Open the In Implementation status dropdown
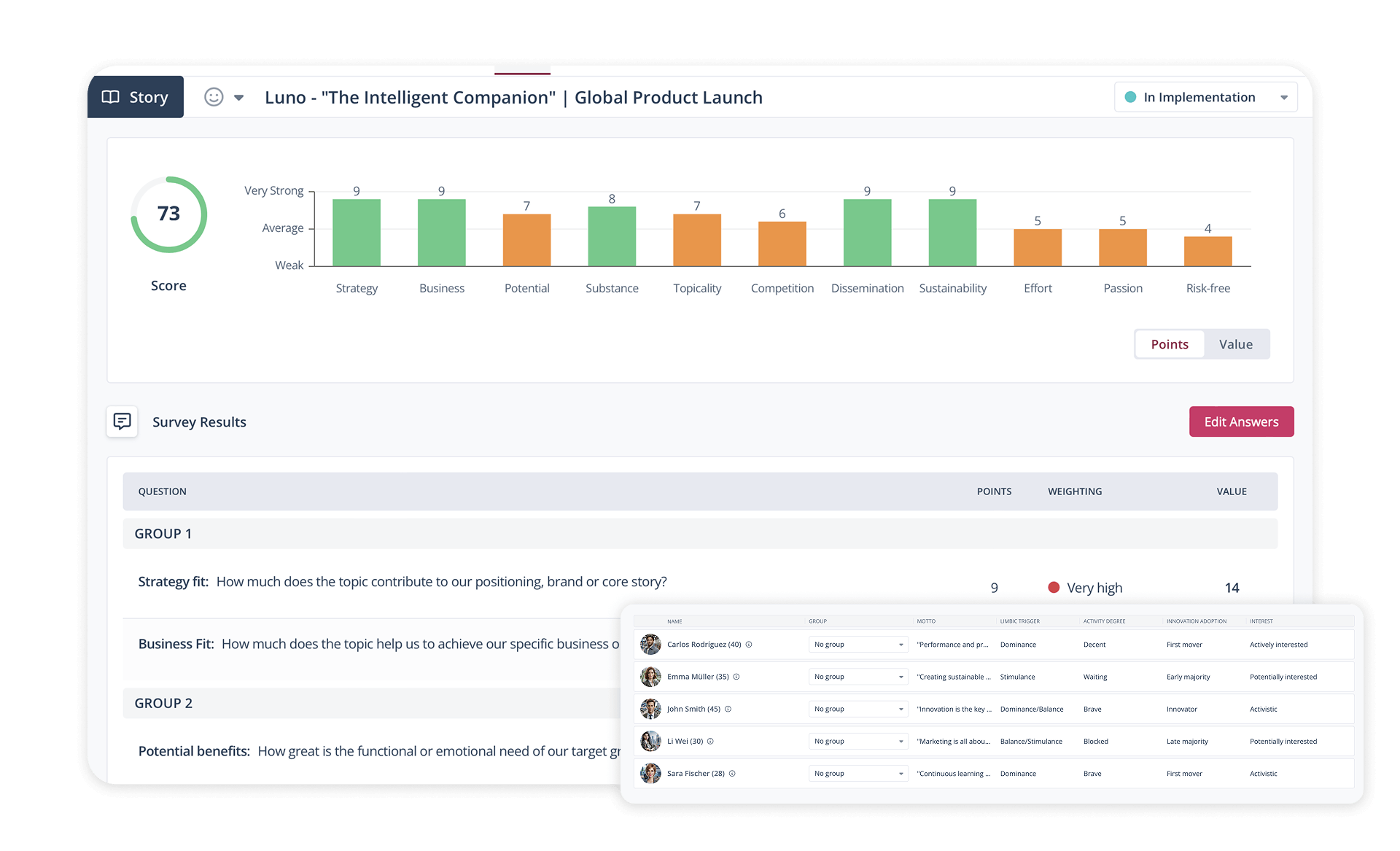The image size is (1400, 851). pyautogui.click(x=1285, y=96)
